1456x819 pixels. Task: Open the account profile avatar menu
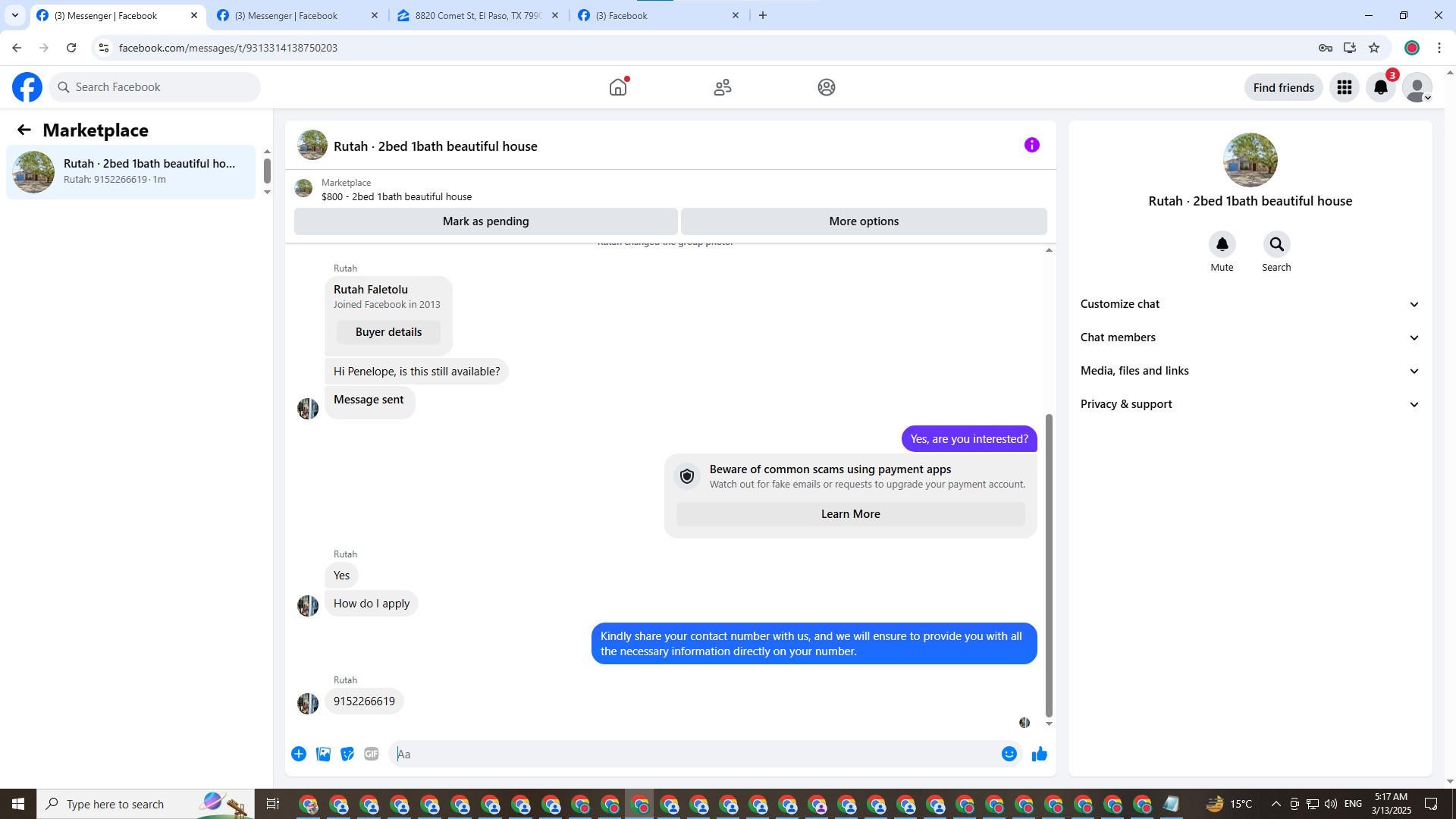[1417, 87]
